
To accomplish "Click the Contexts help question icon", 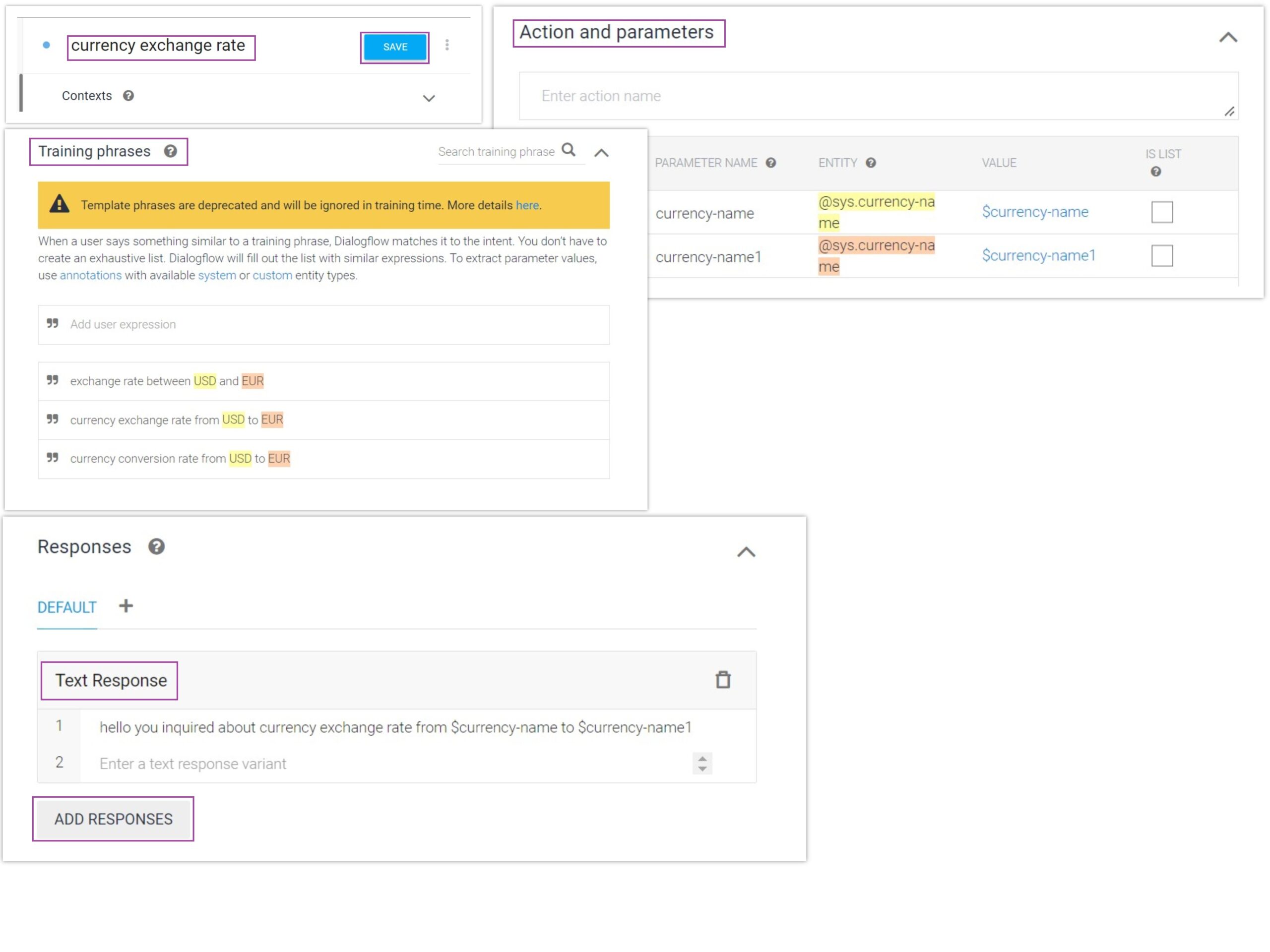I will 128,96.
